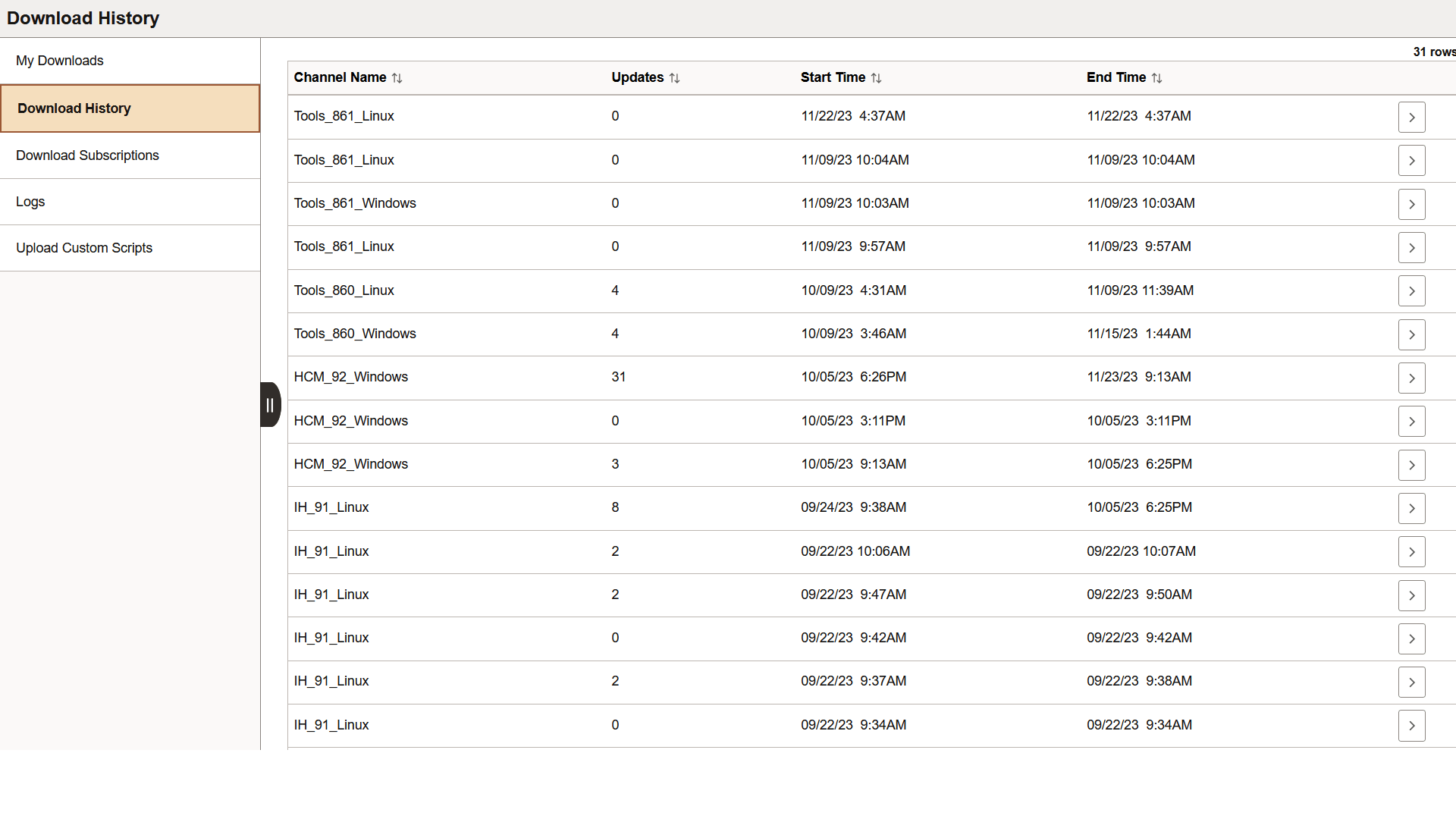
Task: Select the Download History sidebar entry
Action: click(x=74, y=108)
